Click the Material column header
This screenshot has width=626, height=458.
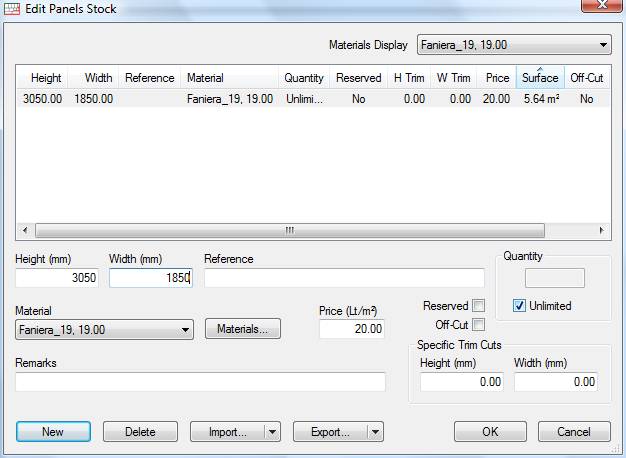[229, 78]
